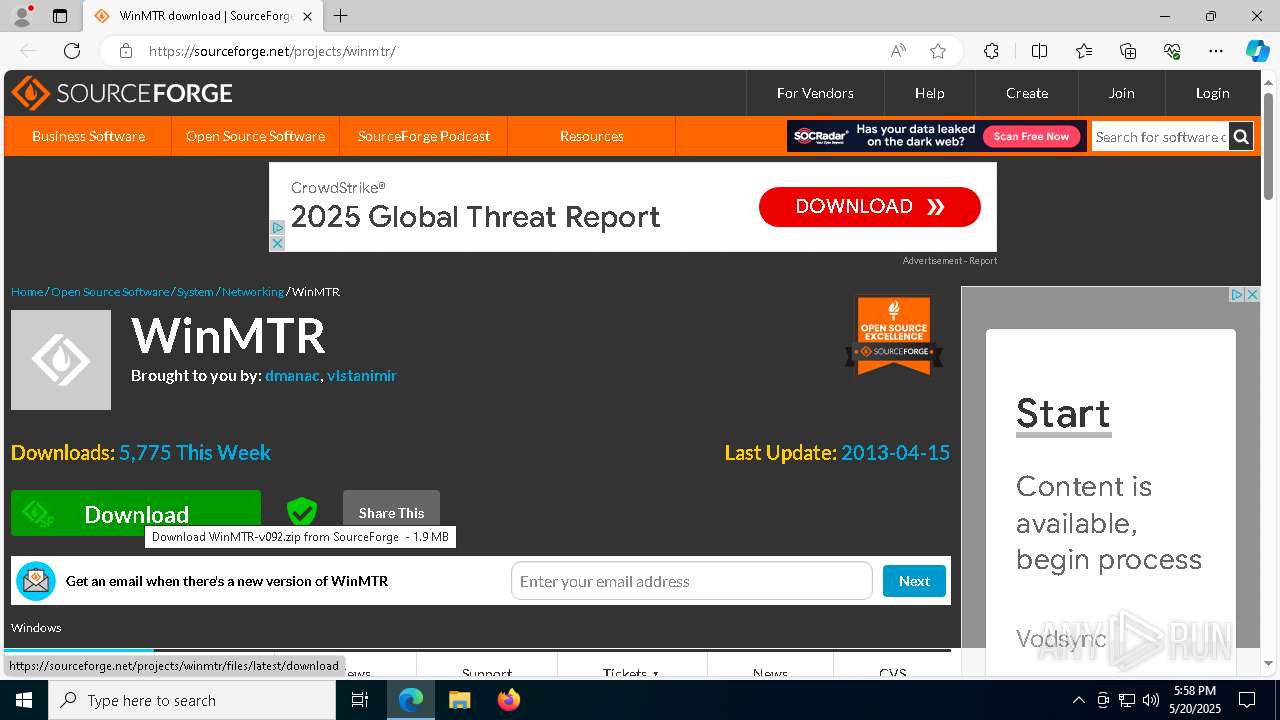Viewport: 1280px width, 720px height.
Task: Click the Split screen icon
Action: (1039, 51)
